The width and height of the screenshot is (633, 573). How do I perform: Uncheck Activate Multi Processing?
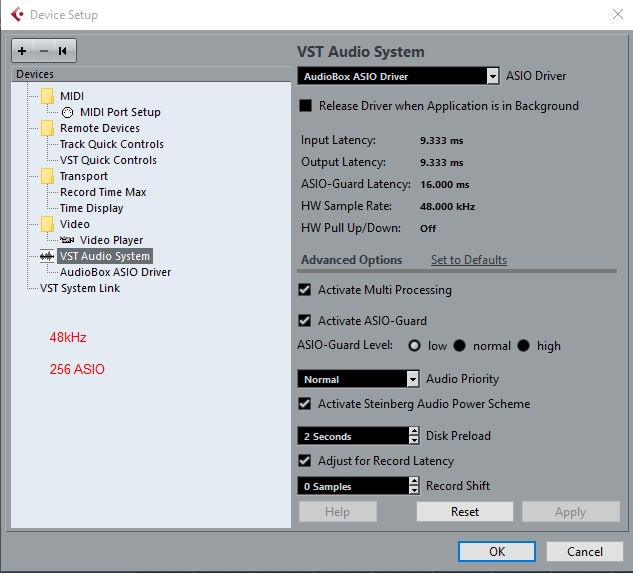pyautogui.click(x=305, y=290)
